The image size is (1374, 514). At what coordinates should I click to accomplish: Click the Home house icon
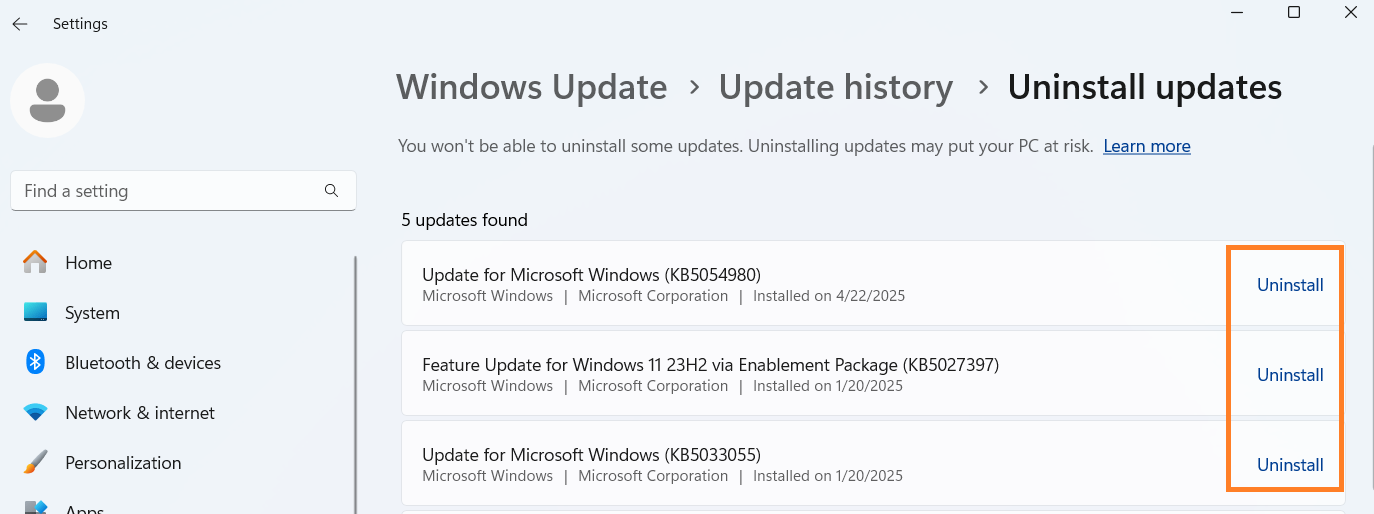click(x=35, y=263)
